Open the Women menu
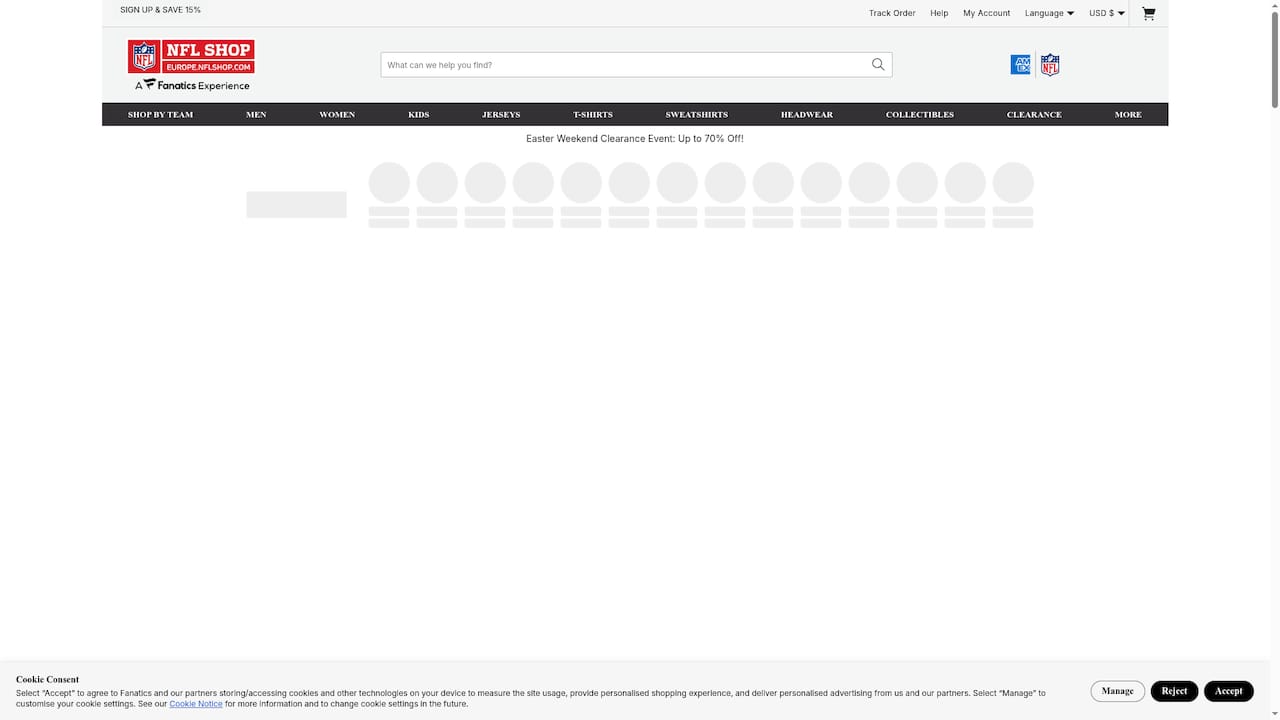Viewport: 1280px width, 720px height. tap(337, 114)
